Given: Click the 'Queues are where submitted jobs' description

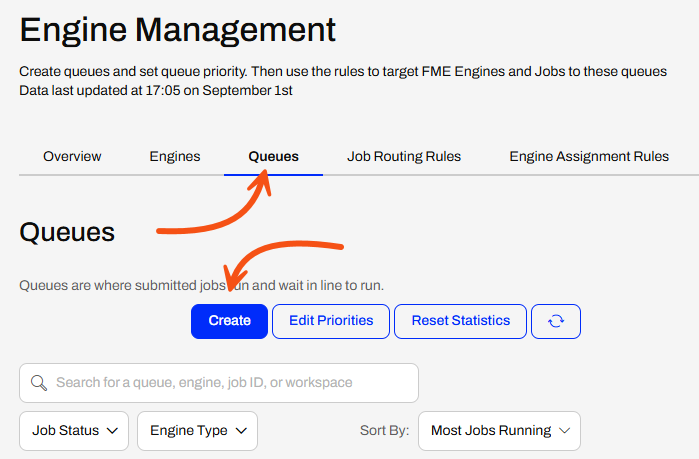Looking at the screenshot, I should point(201,285).
